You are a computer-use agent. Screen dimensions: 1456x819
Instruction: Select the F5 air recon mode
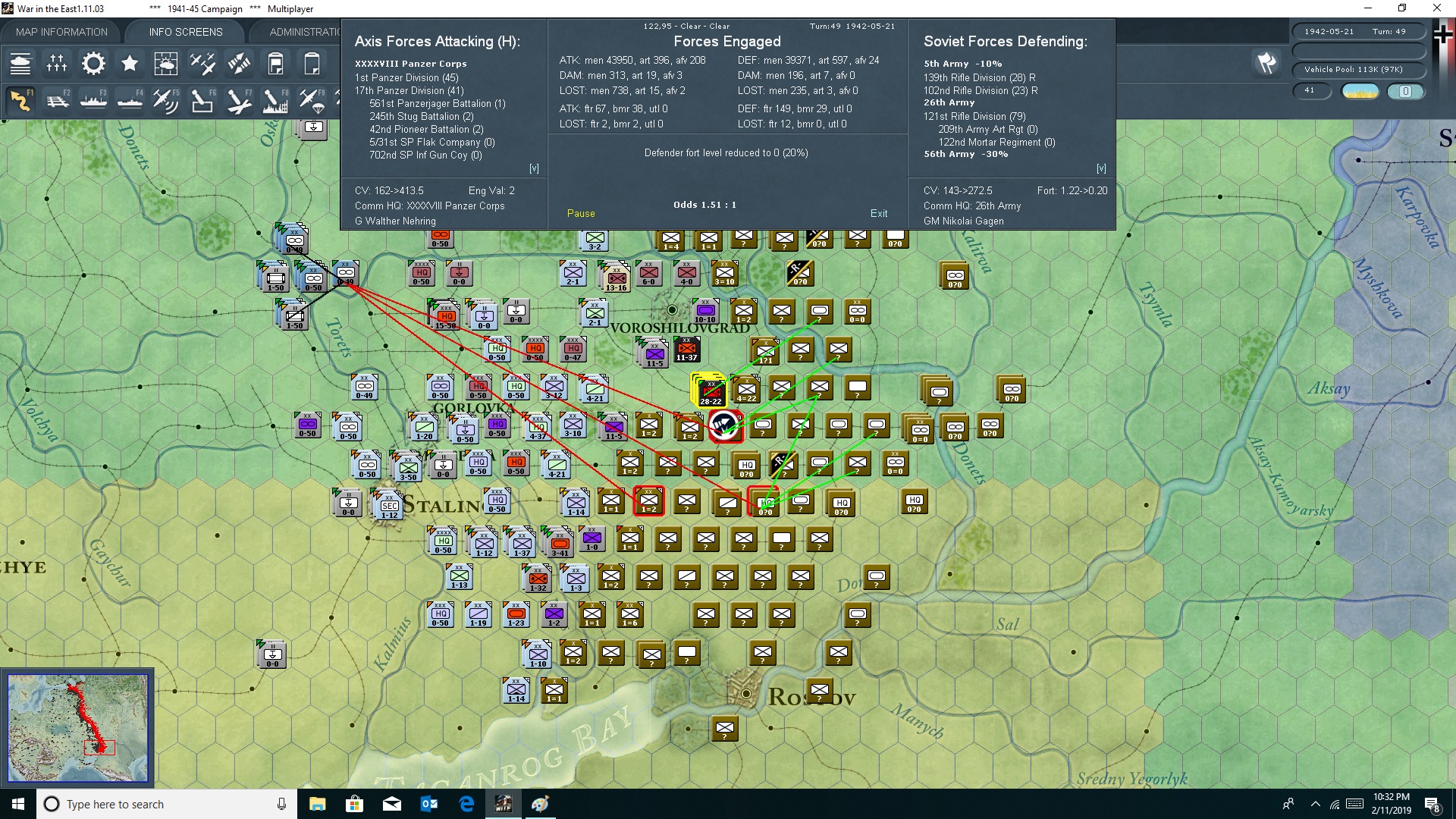[x=166, y=100]
